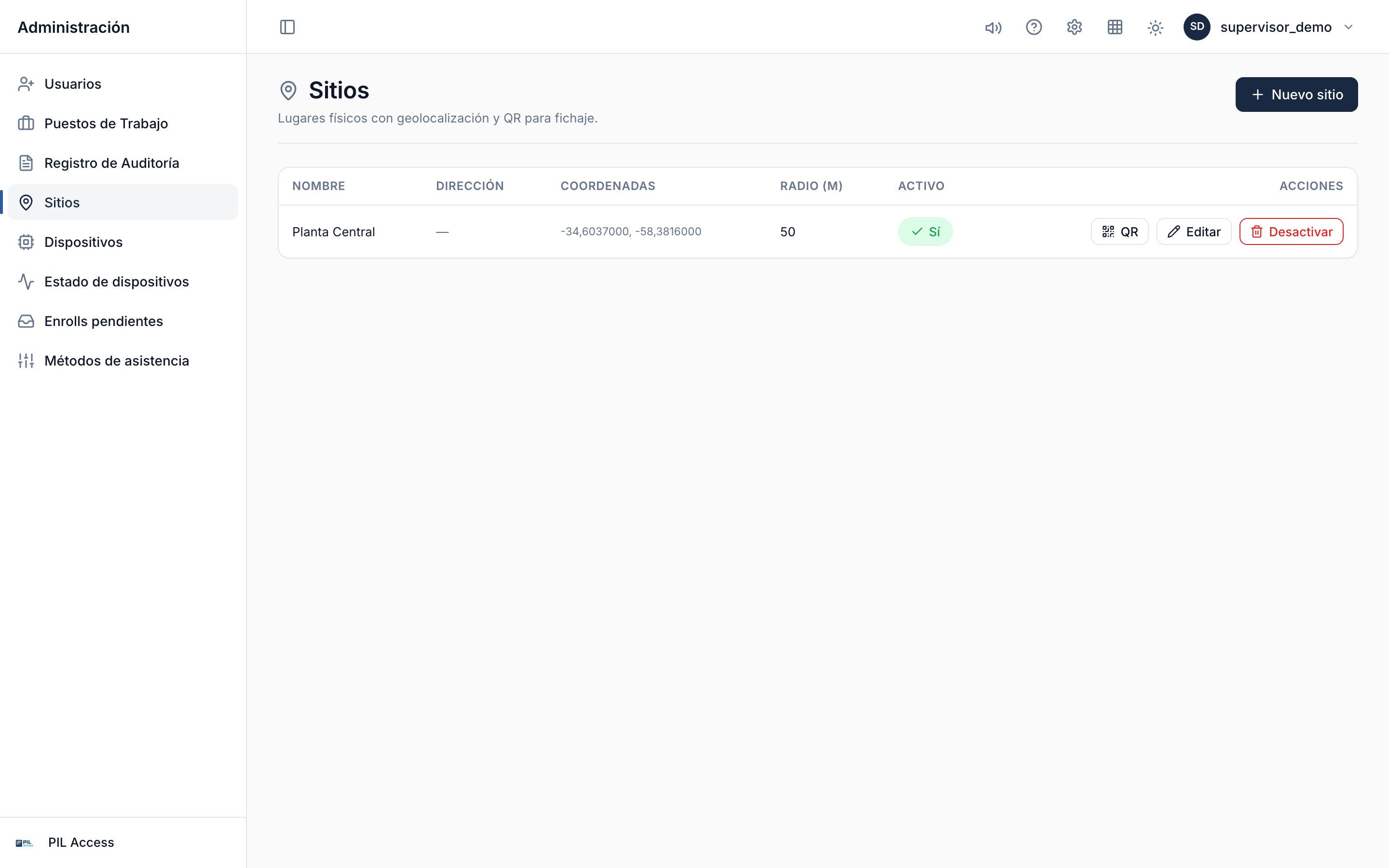
Task: Click the Enrolls pendientes inbox icon
Action: pyautogui.click(x=26, y=322)
